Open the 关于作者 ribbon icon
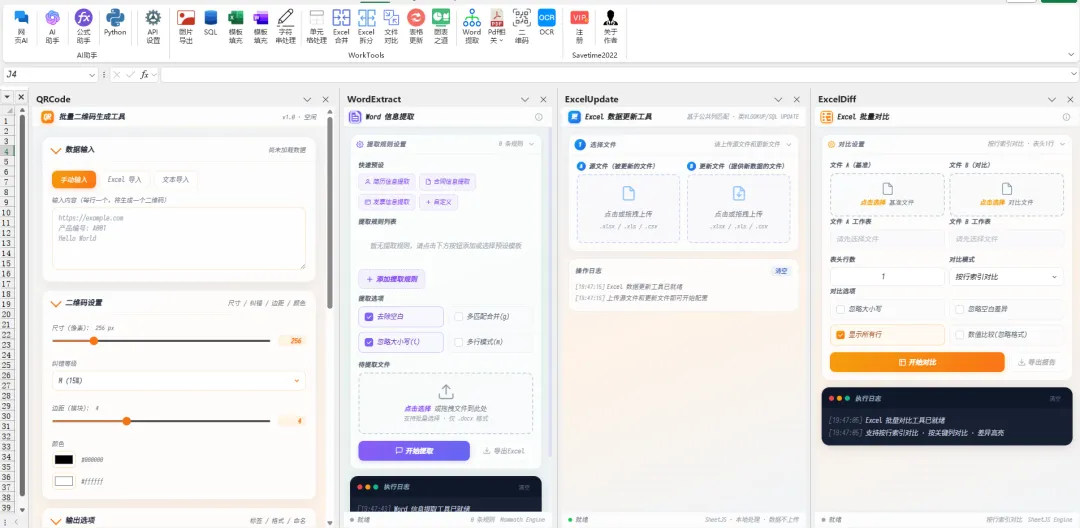This screenshot has width=1080, height=528. point(610,27)
